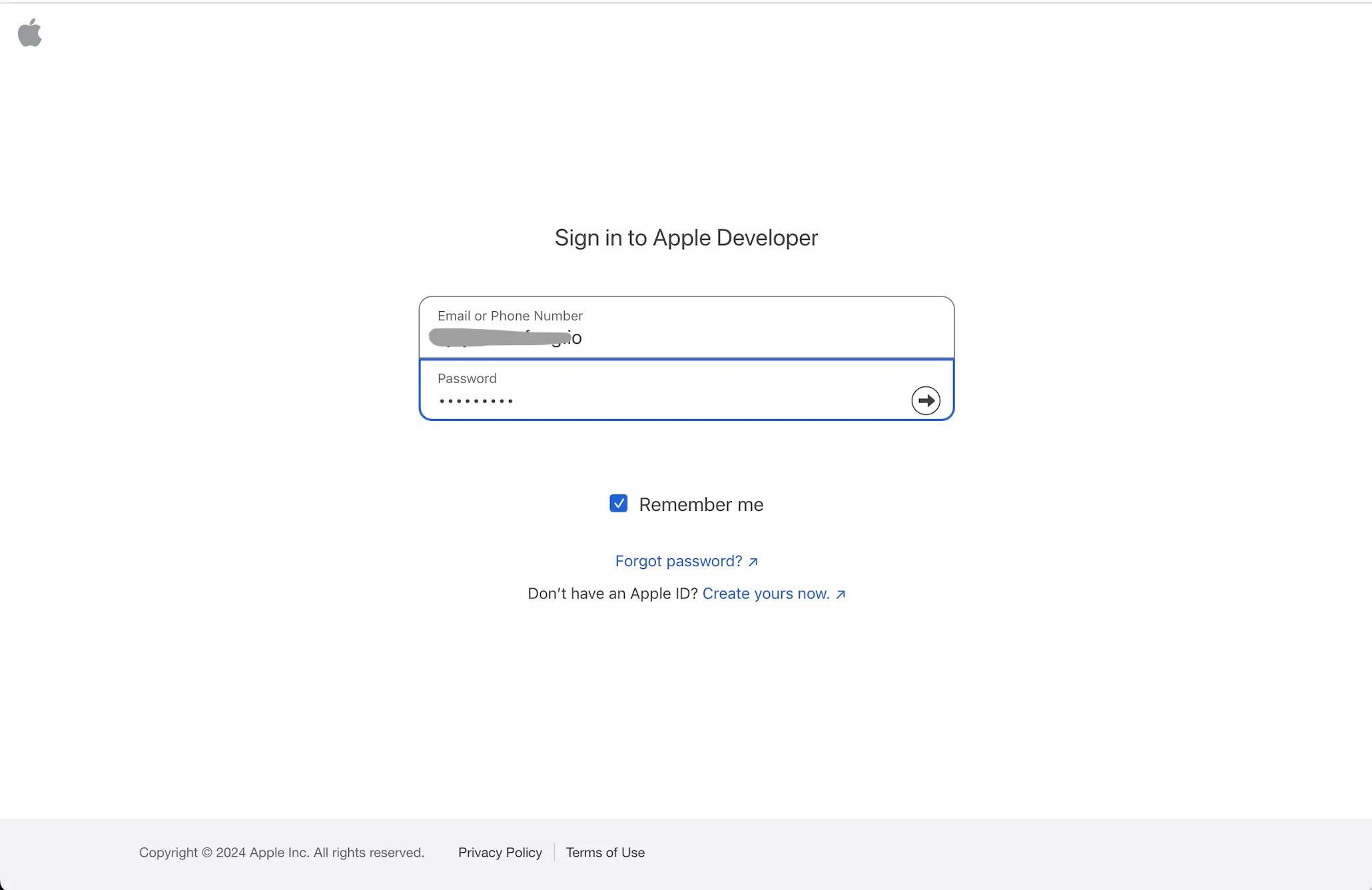The image size is (1372, 890).
Task: Click the Remember me label text
Action: [701, 504]
